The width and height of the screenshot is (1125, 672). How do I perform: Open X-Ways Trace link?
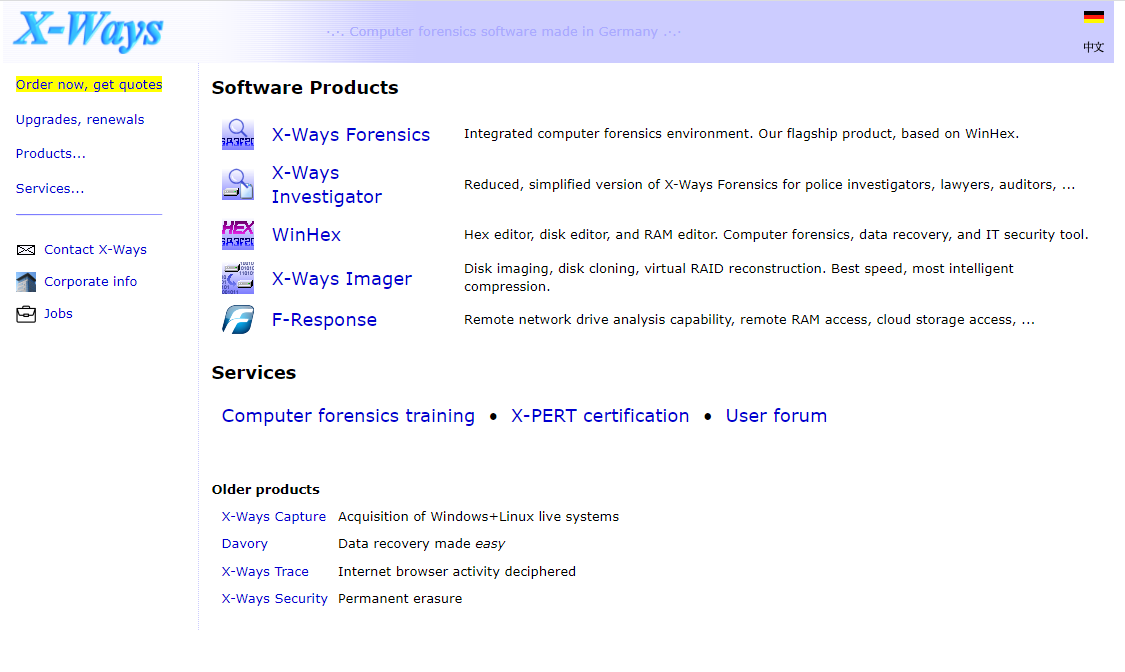(265, 572)
